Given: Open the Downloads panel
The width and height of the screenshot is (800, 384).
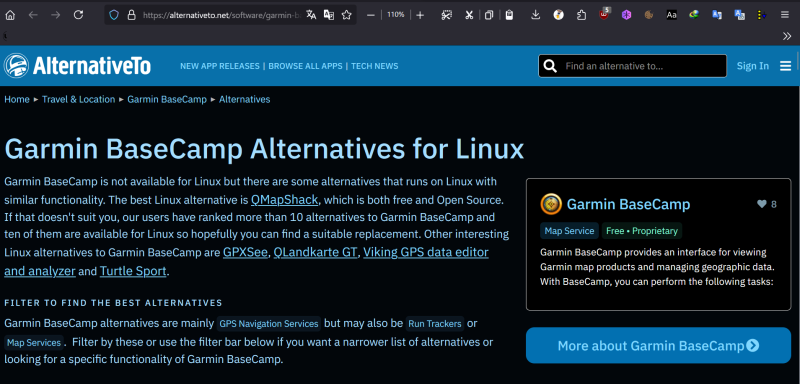Looking at the screenshot, I should point(535,15).
